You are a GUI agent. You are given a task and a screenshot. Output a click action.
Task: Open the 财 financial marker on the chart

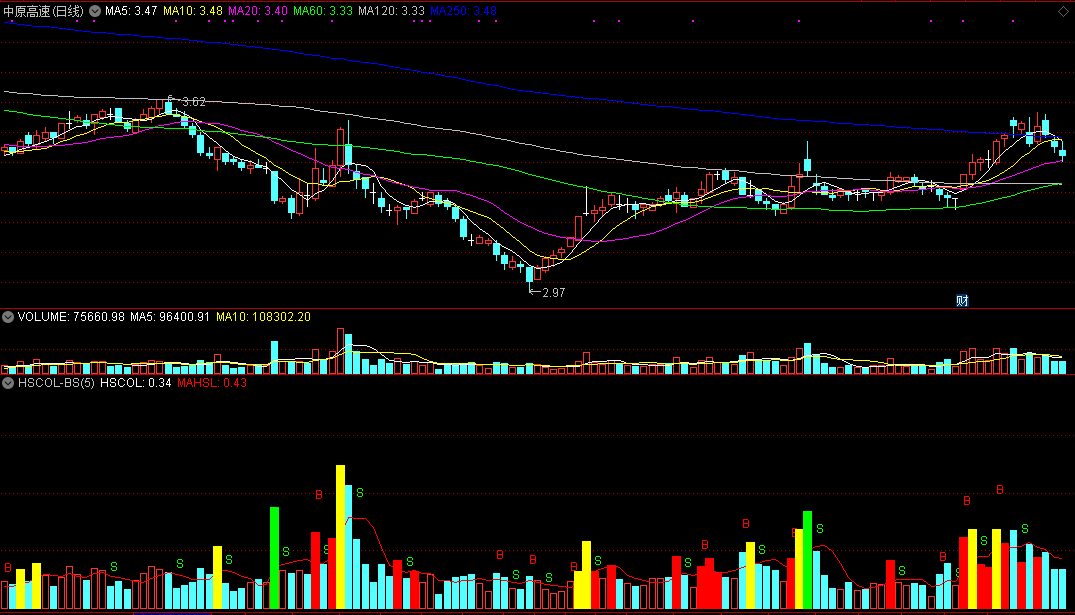click(962, 300)
